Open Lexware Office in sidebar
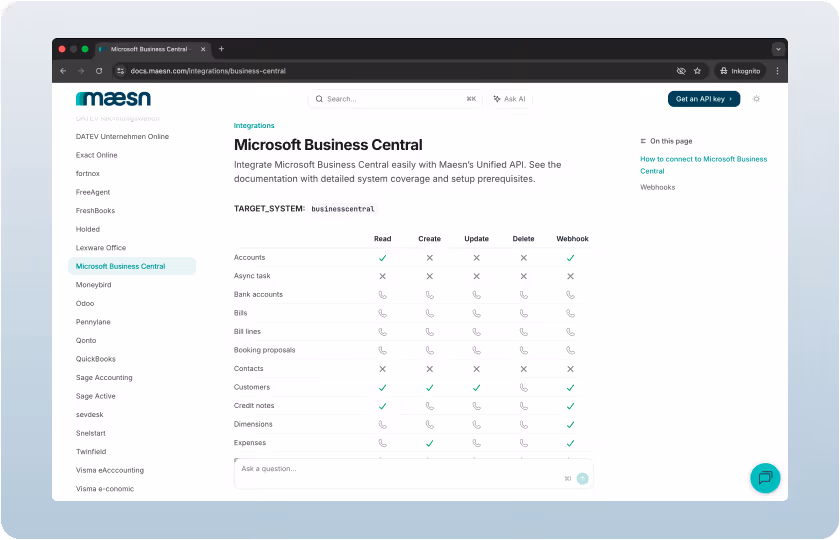840x540 pixels. (101, 248)
